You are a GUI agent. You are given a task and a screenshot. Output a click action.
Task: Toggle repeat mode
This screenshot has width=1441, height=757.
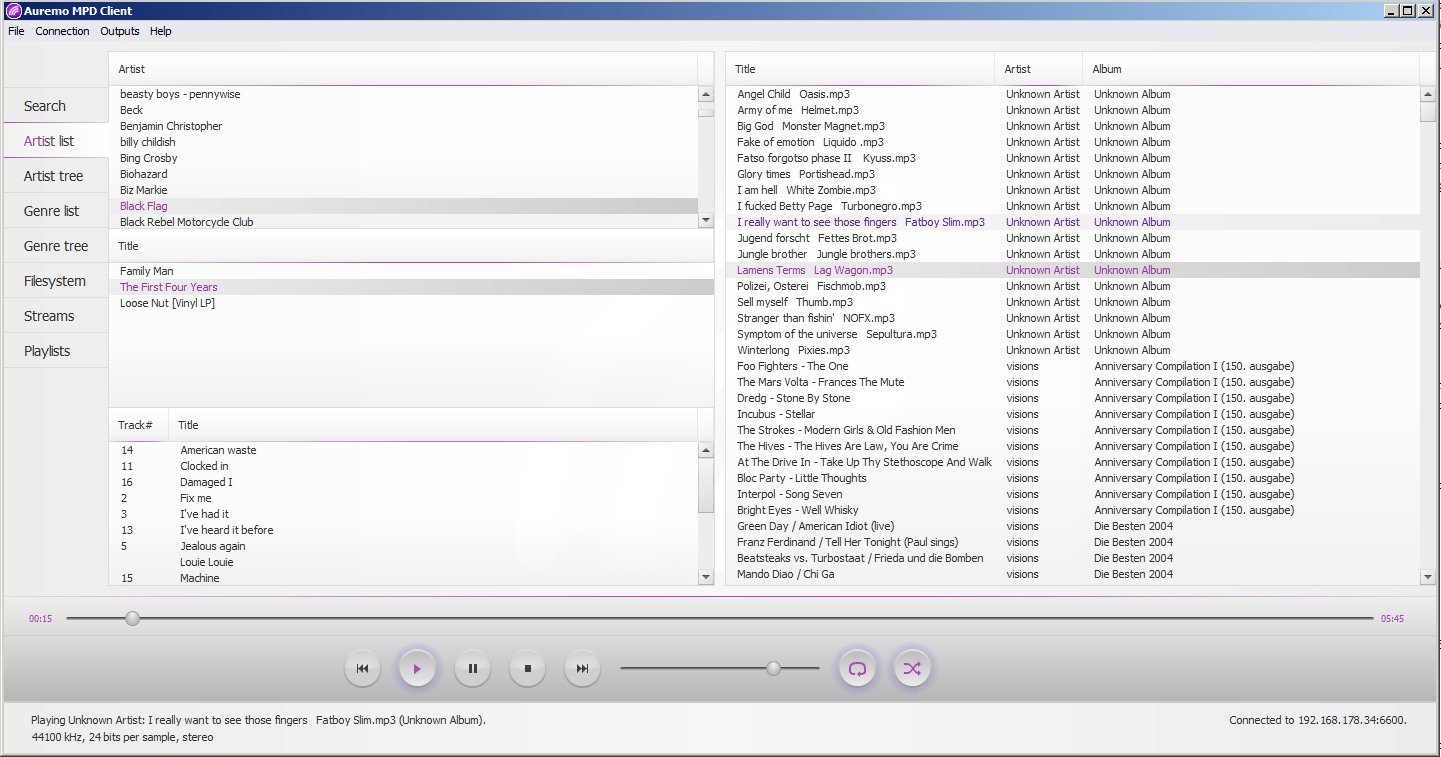point(857,669)
